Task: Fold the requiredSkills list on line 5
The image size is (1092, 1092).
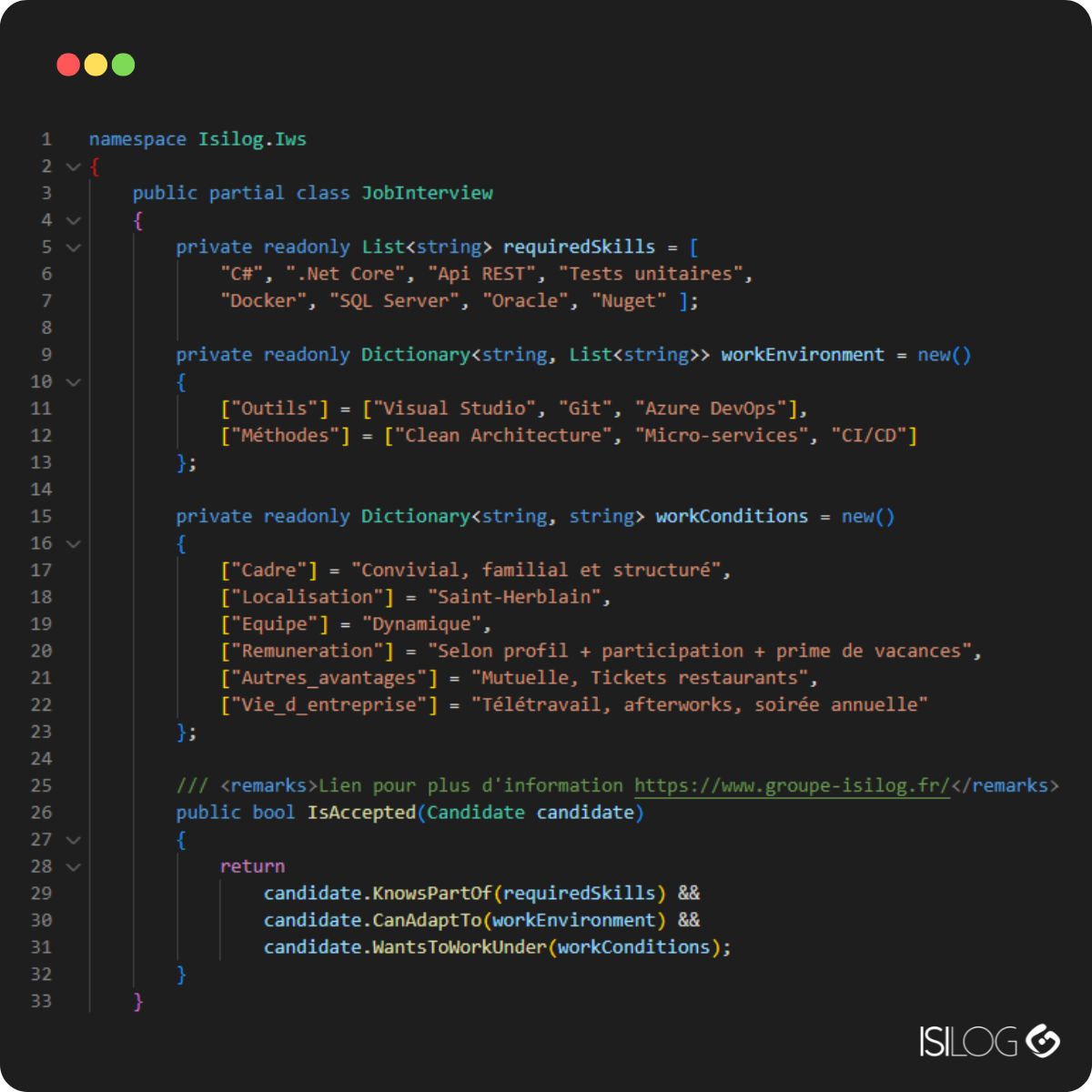Action: coord(74,248)
